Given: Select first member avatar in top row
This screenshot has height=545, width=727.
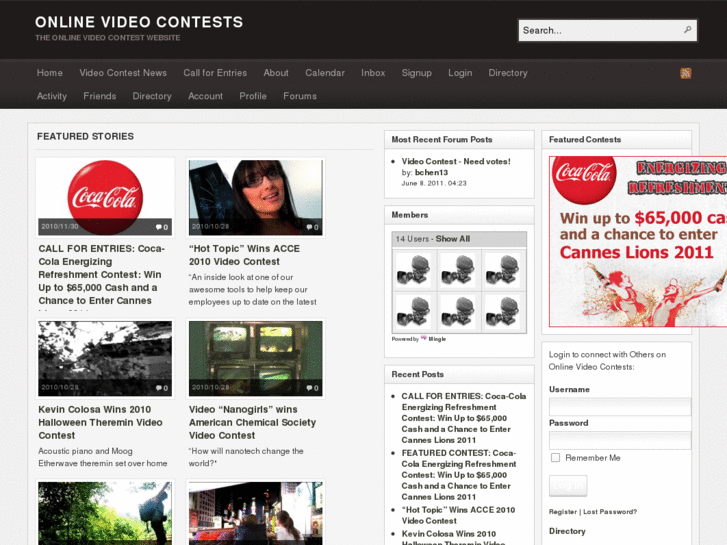Looking at the screenshot, I should click(415, 269).
